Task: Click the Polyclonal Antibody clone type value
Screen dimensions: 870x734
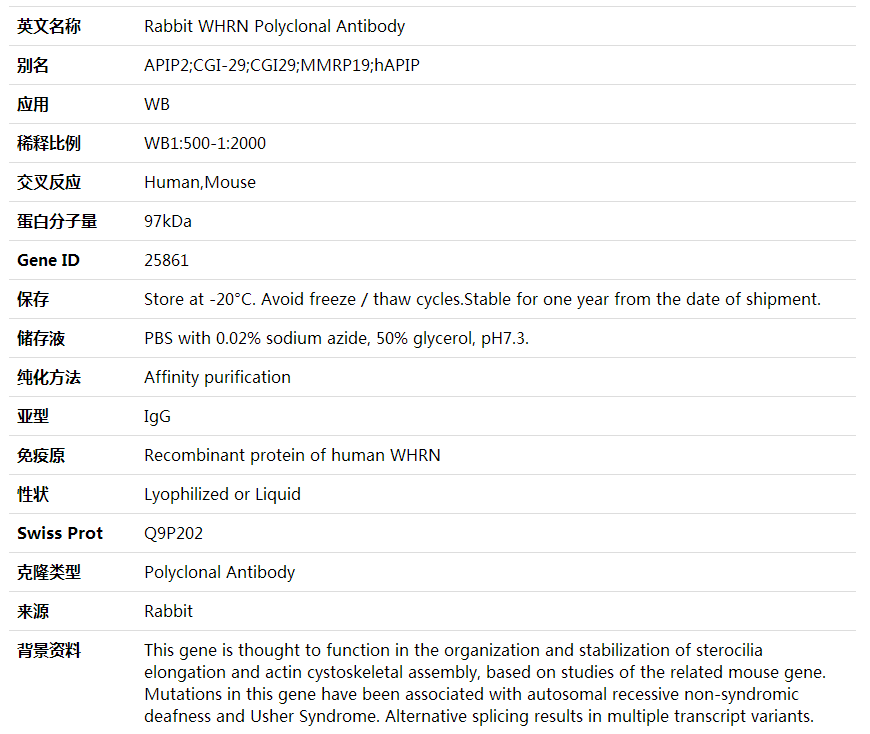Action: pos(219,573)
